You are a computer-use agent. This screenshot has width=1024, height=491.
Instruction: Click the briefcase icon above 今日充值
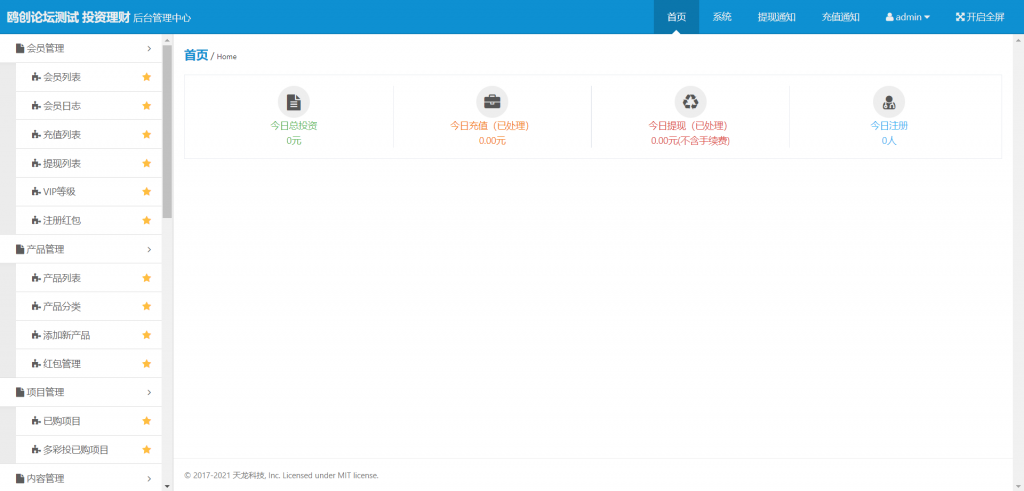pos(492,102)
